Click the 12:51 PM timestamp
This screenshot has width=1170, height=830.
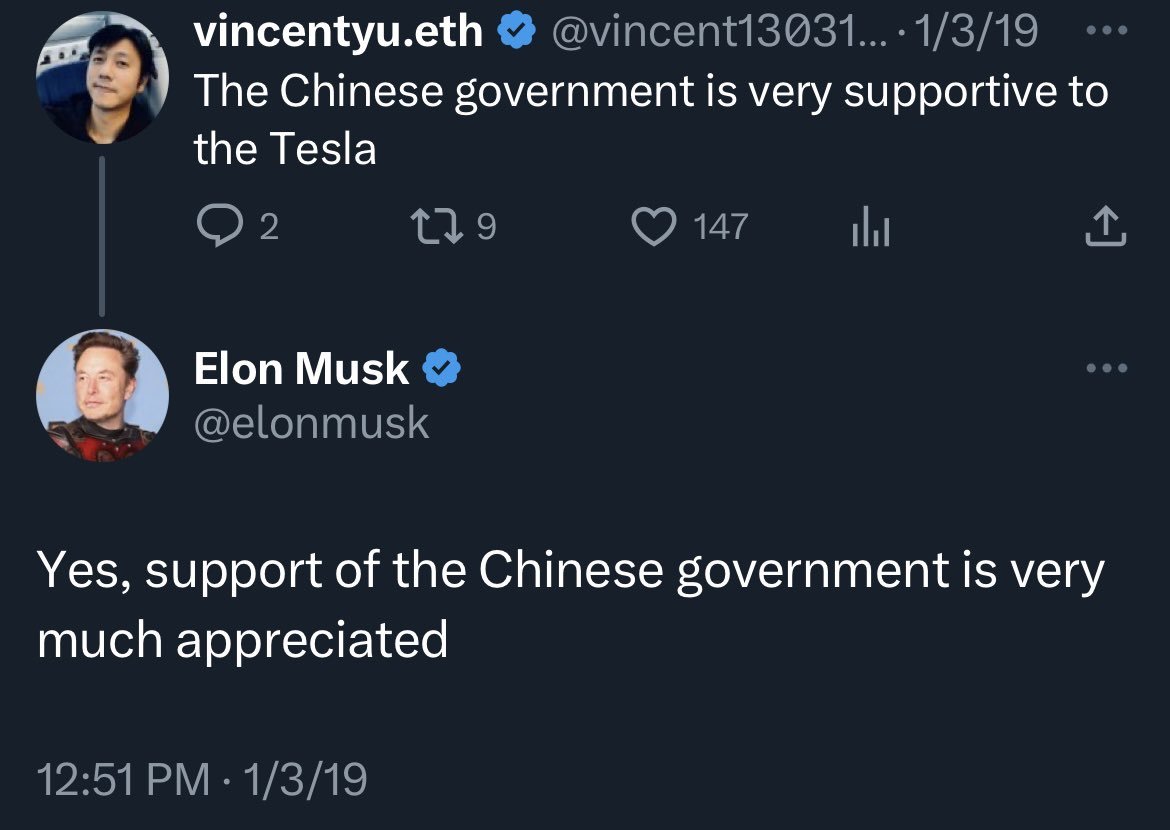pos(123,778)
